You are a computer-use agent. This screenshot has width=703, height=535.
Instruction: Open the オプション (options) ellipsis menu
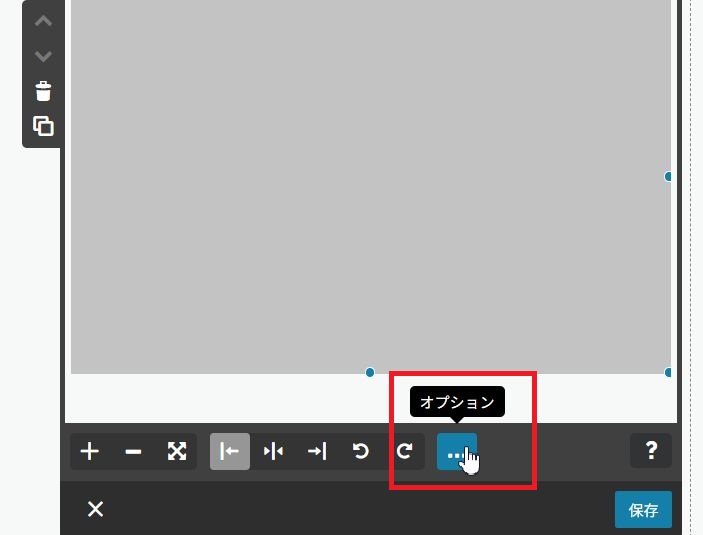pos(457,451)
